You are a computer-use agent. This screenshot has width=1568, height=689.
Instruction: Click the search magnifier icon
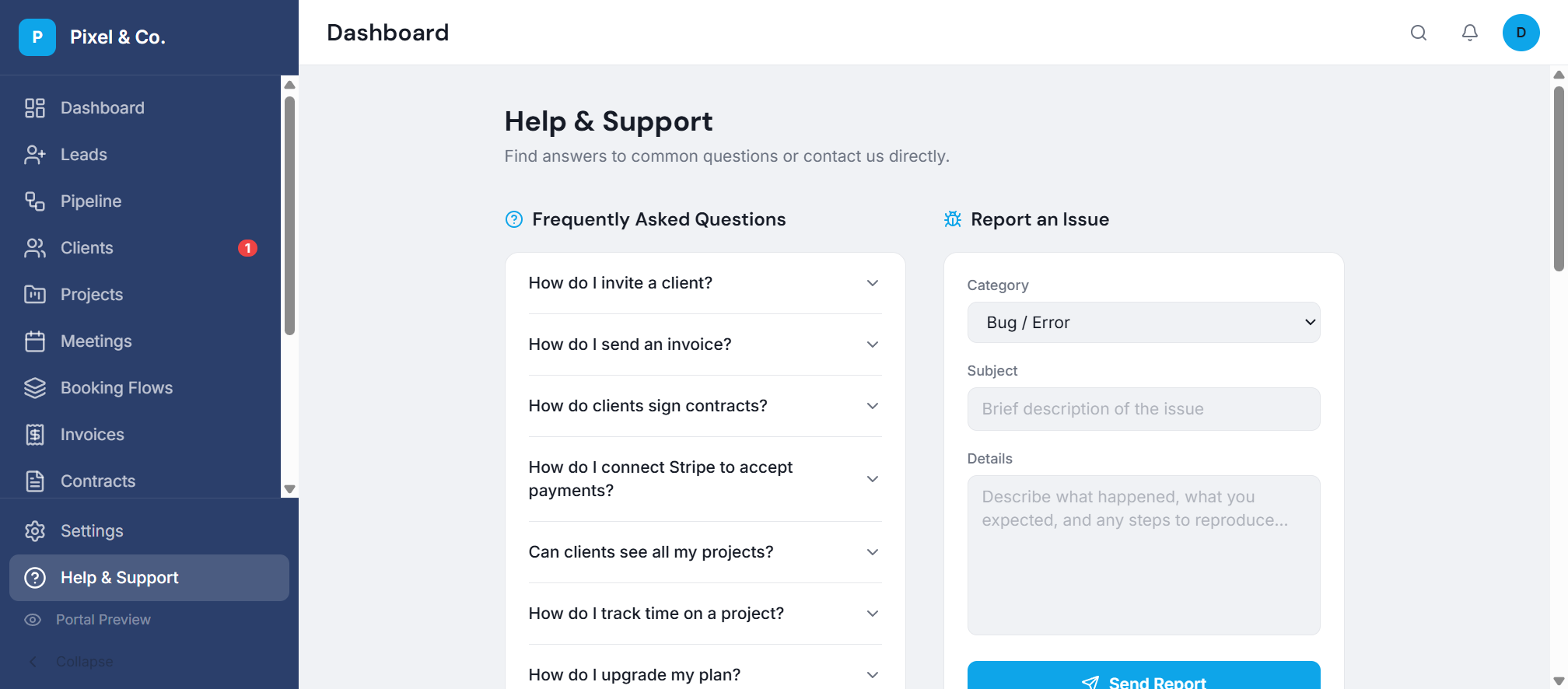click(x=1419, y=33)
